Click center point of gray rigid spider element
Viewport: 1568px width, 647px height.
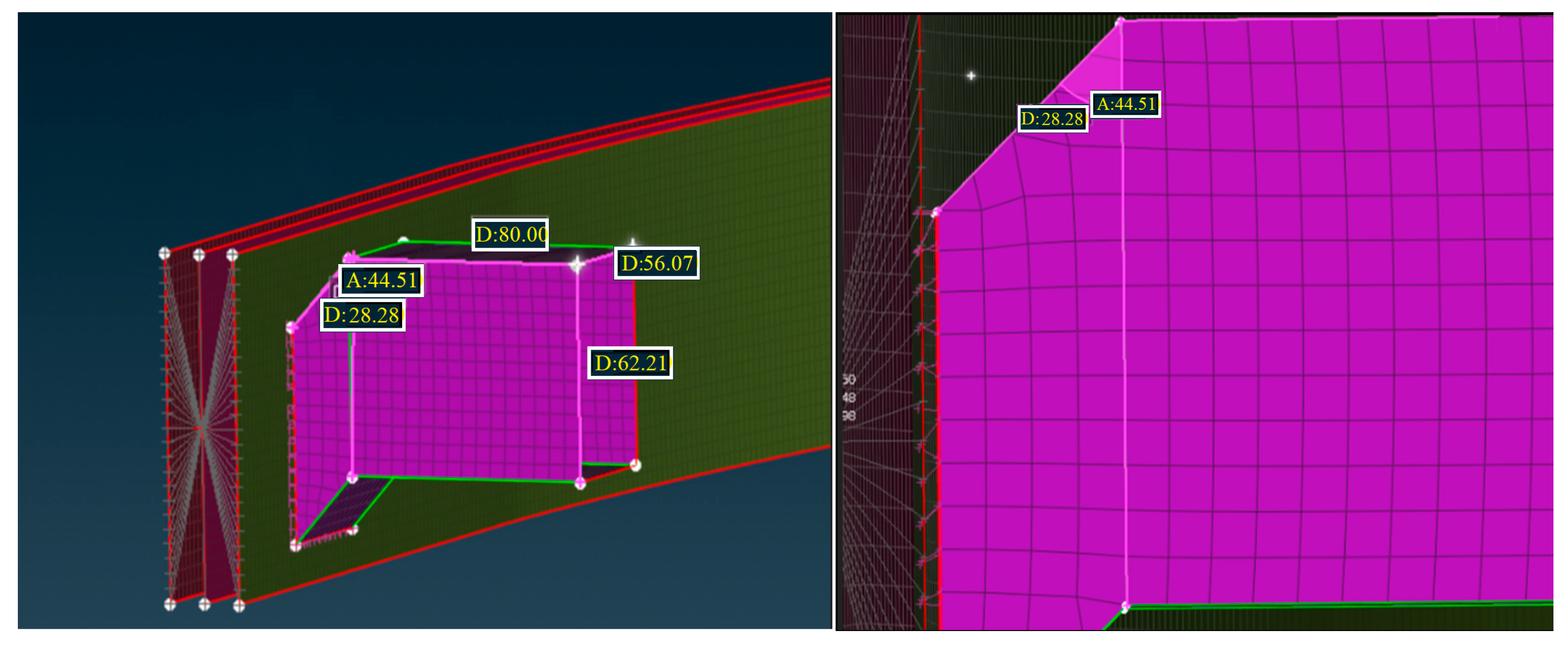[200, 428]
